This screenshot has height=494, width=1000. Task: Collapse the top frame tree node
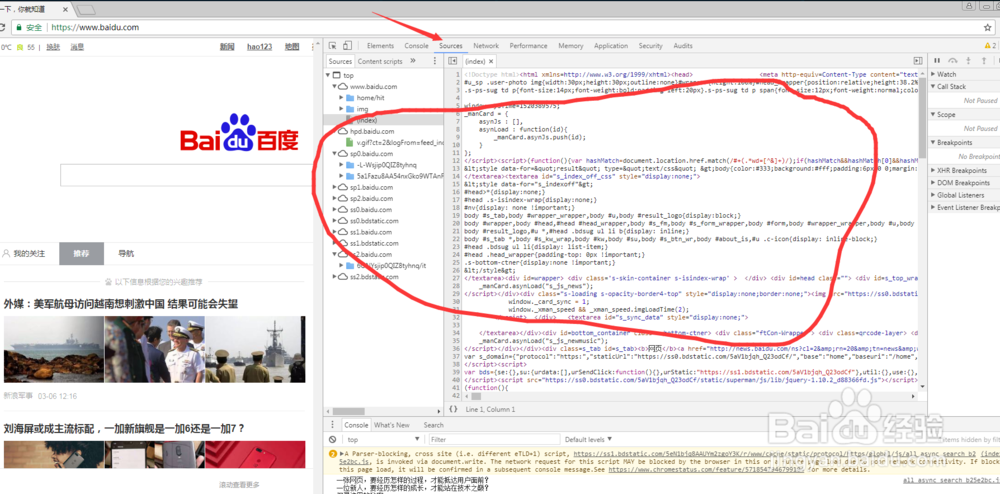coord(327,75)
